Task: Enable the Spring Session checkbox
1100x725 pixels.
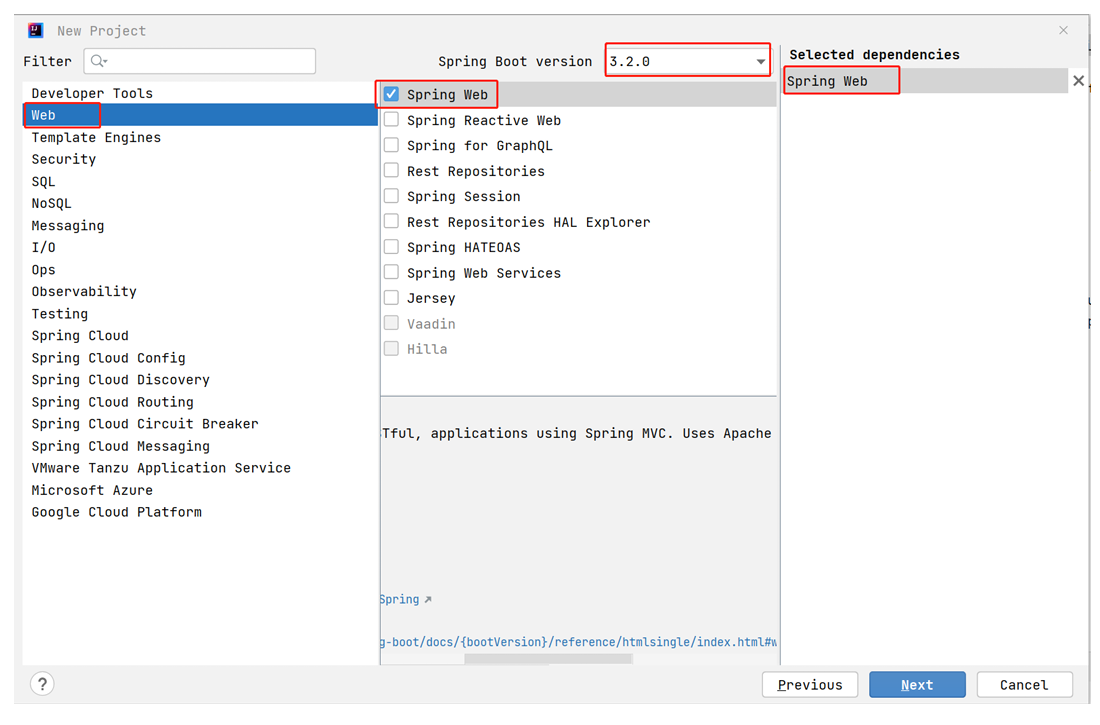Action: (x=391, y=196)
